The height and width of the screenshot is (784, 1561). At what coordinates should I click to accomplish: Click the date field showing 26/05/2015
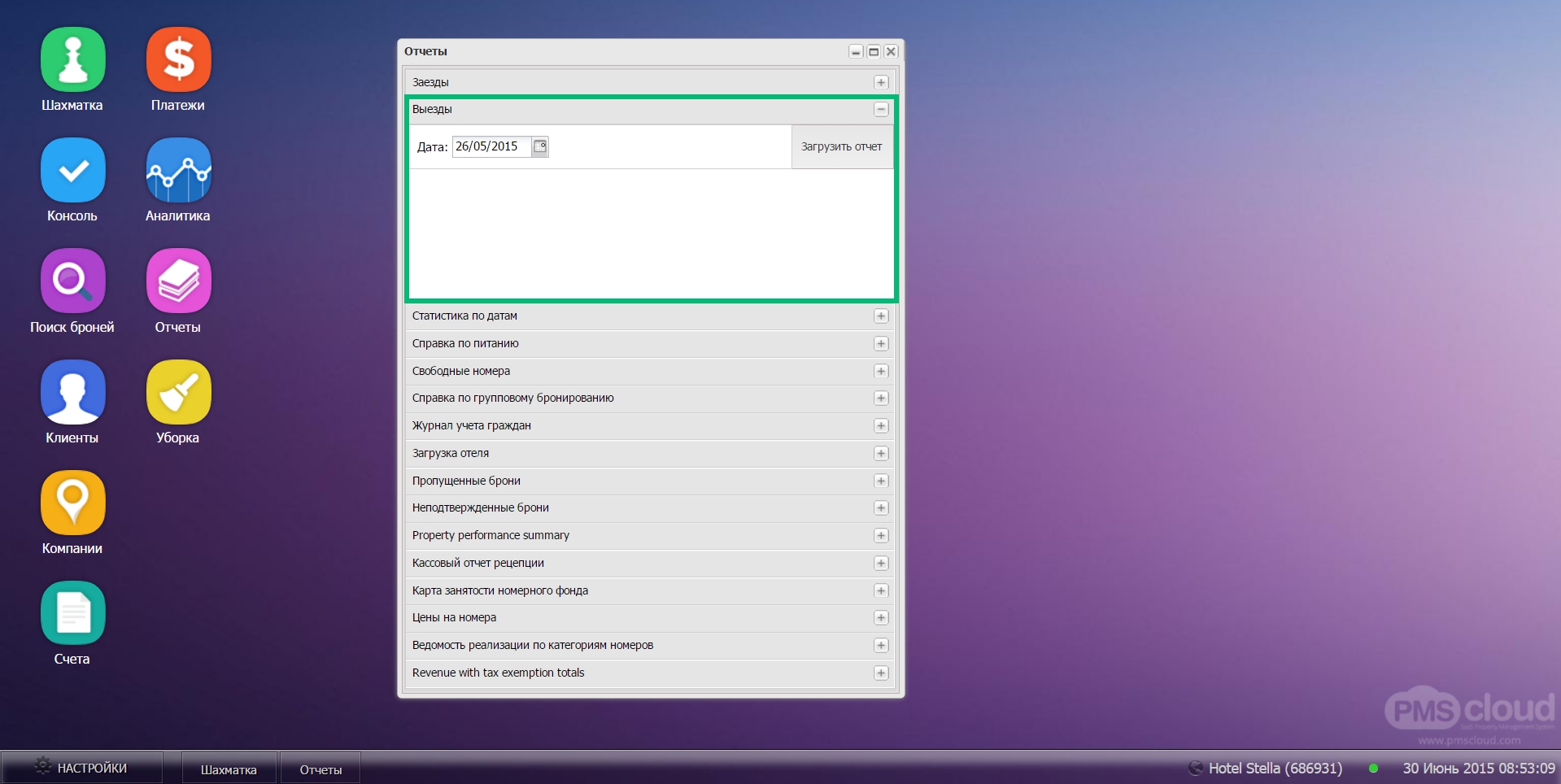click(491, 146)
